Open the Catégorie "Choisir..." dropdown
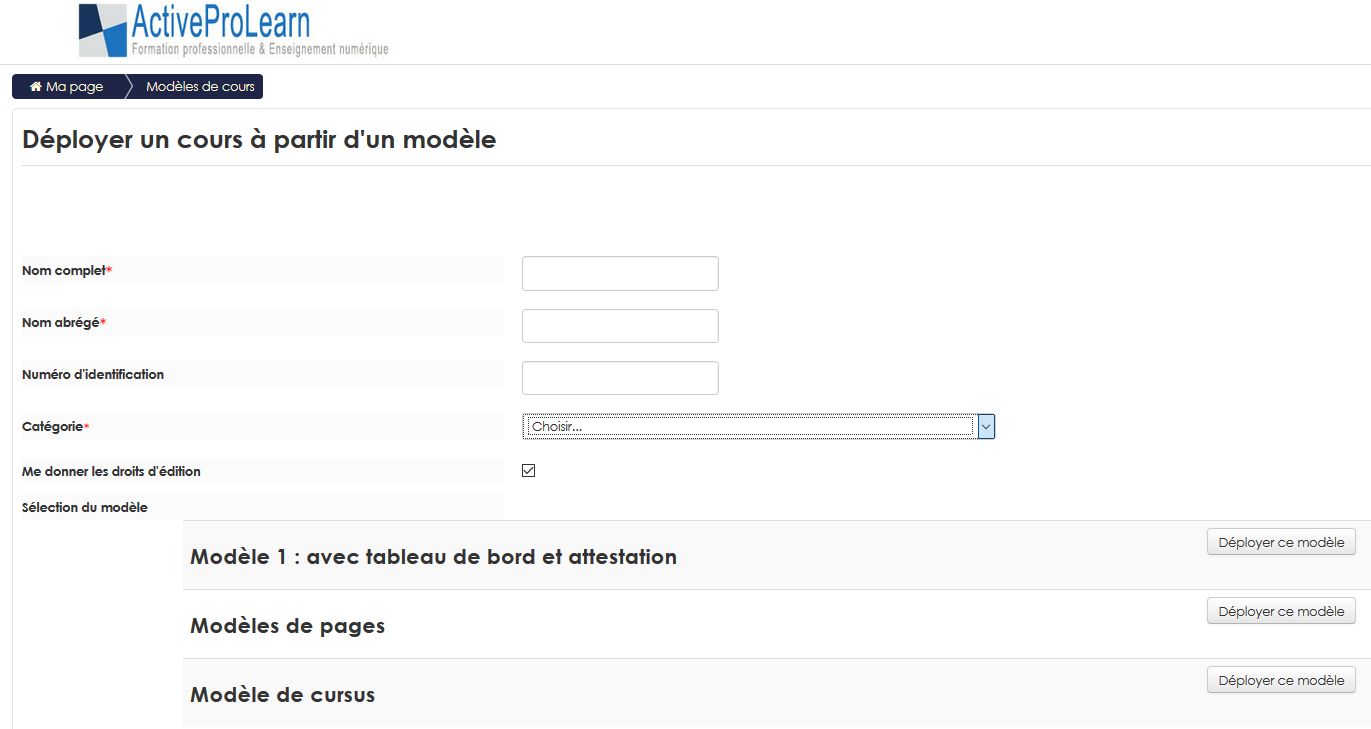 coord(758,427)
